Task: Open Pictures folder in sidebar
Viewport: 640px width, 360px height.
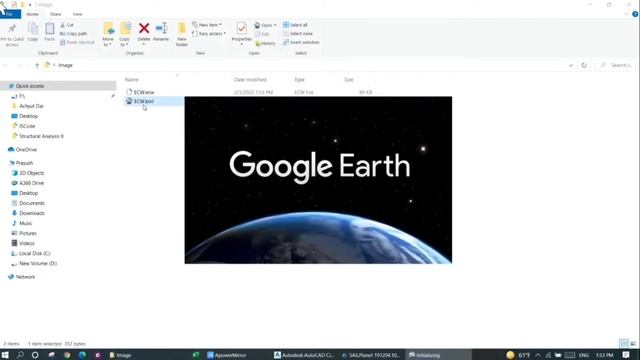Action: point(28,233)
